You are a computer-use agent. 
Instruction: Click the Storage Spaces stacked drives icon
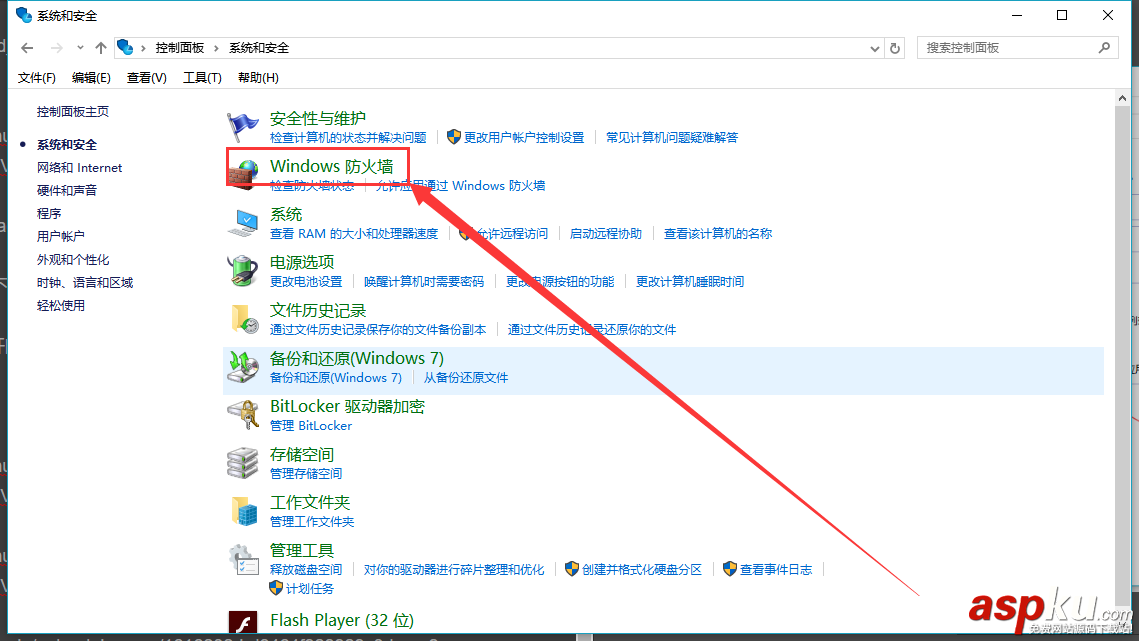(x=243, y=462)
